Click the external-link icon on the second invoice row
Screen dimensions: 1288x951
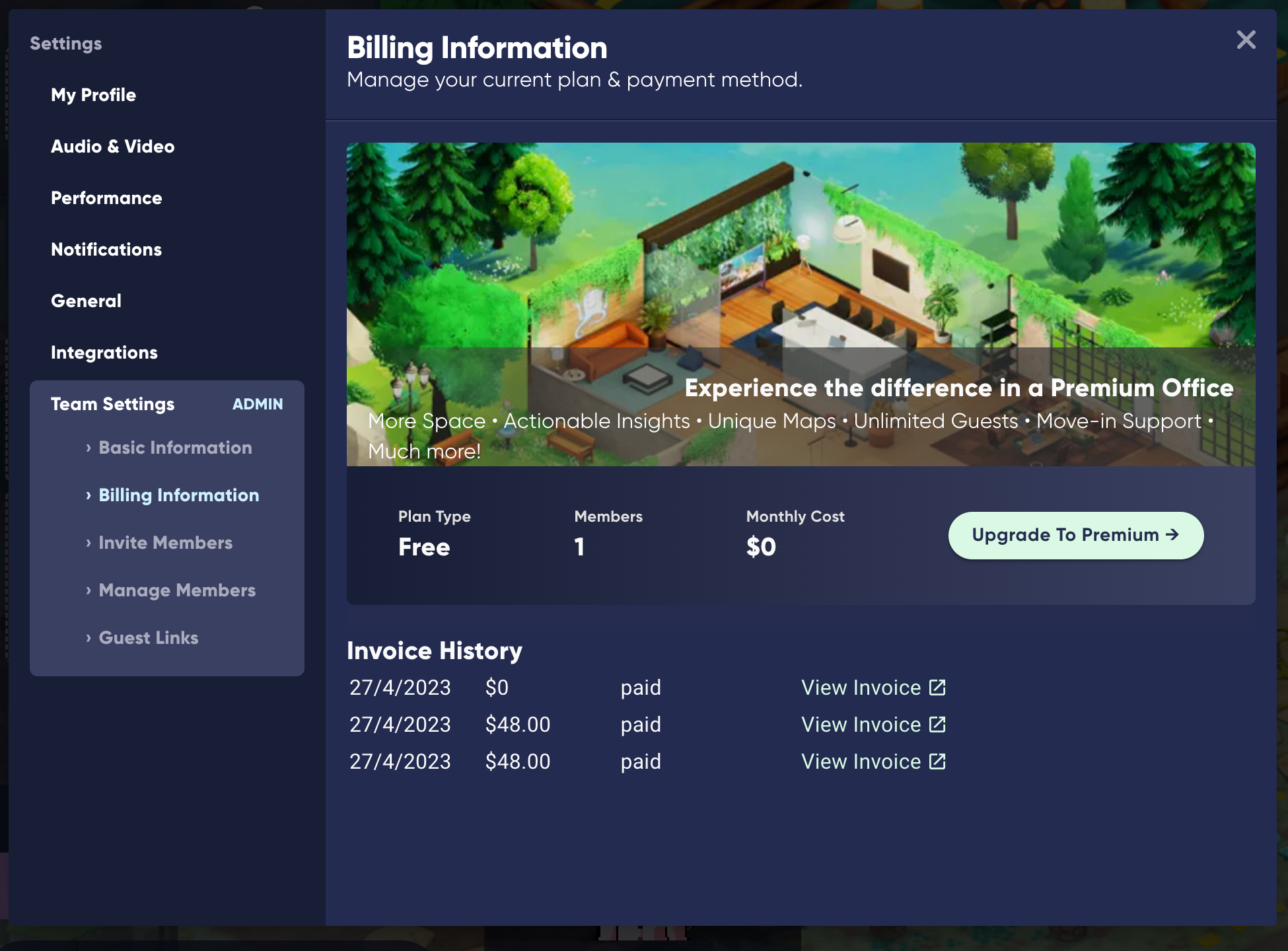[937, 724]
